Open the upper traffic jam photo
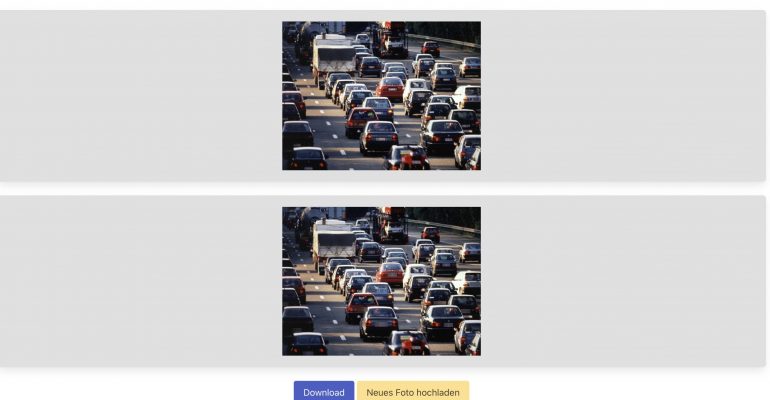Viewport: 770px width, 400px height. point(382,96)
